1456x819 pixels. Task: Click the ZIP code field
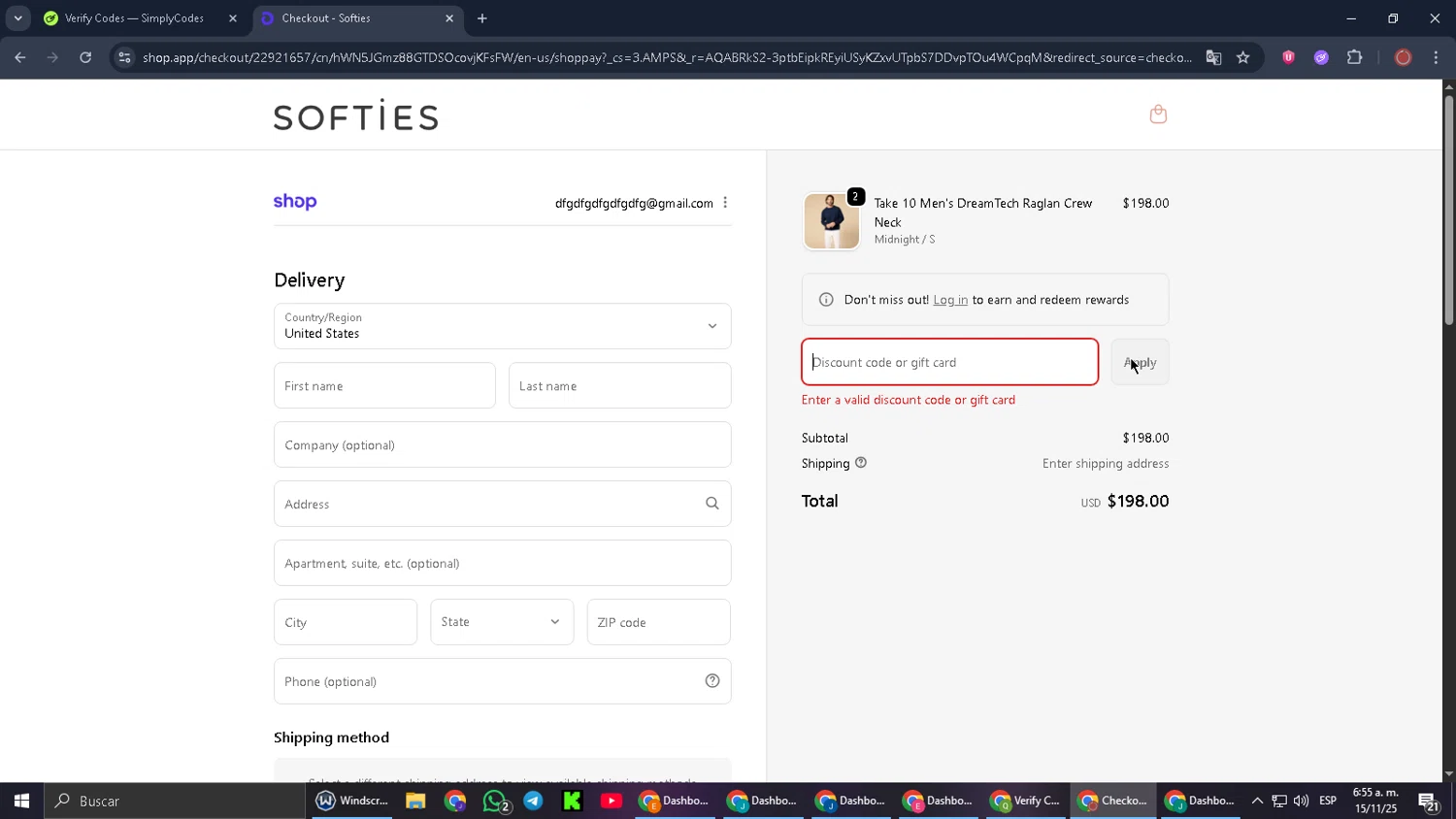click(659, 622)
